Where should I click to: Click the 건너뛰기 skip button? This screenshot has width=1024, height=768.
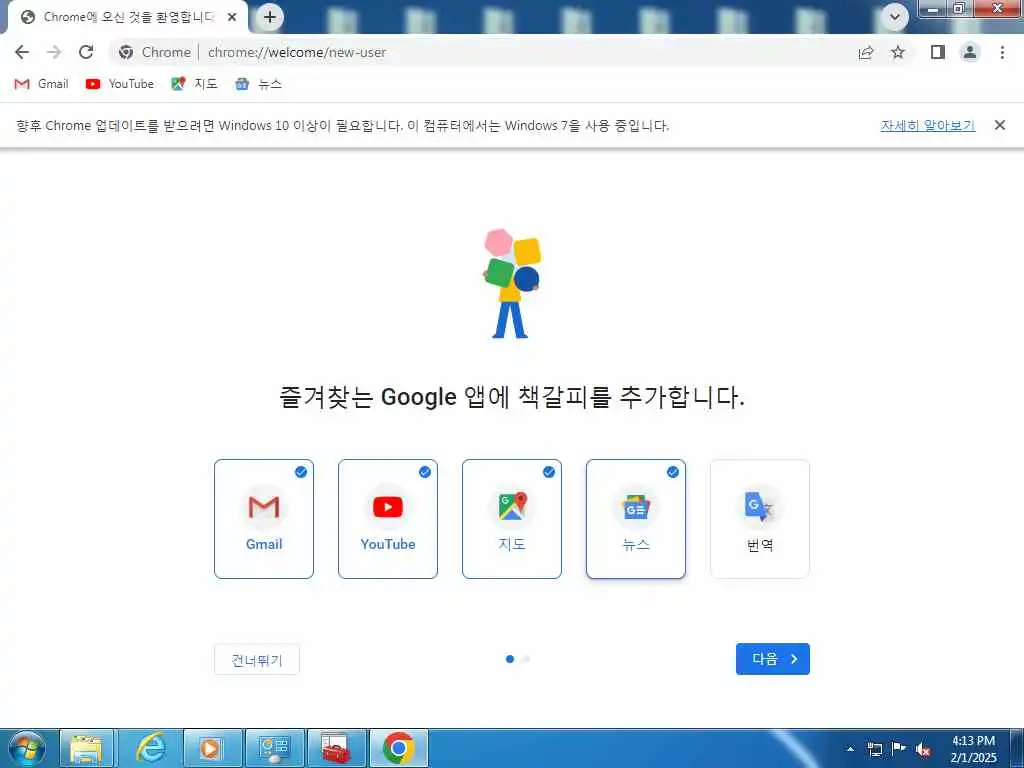tap(257, 659)
